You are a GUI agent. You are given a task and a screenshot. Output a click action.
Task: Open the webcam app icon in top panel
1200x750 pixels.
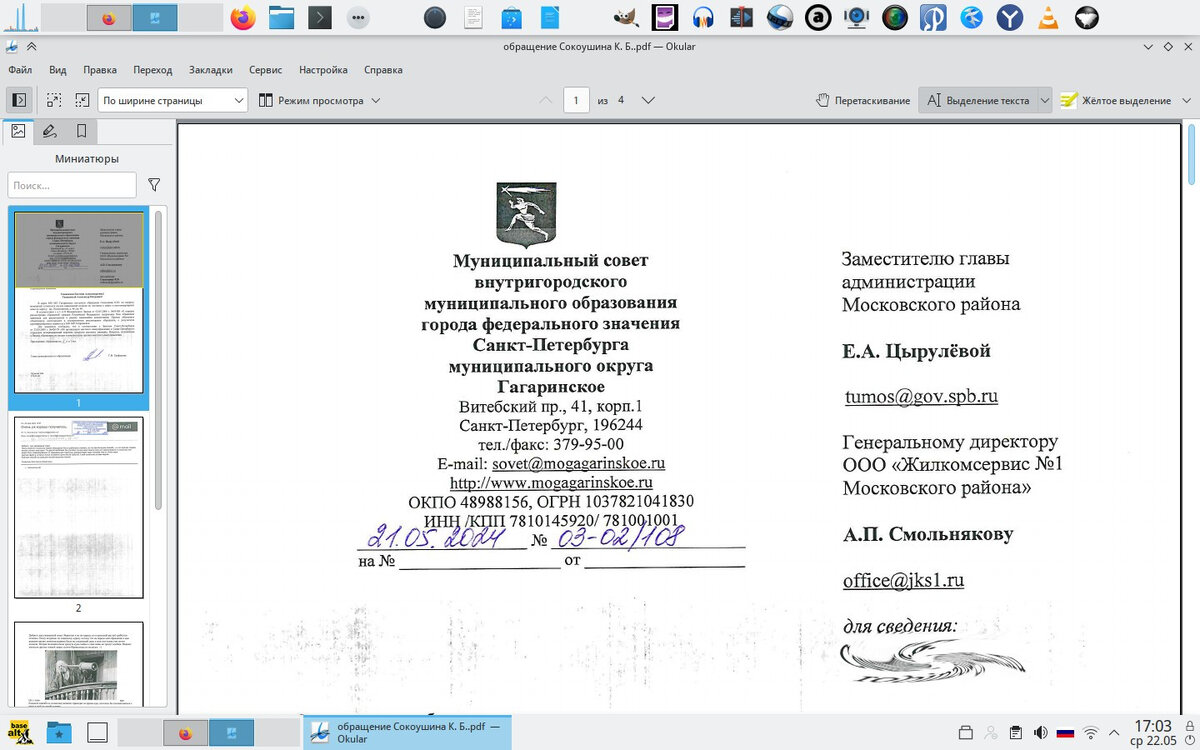coord(856,17)
